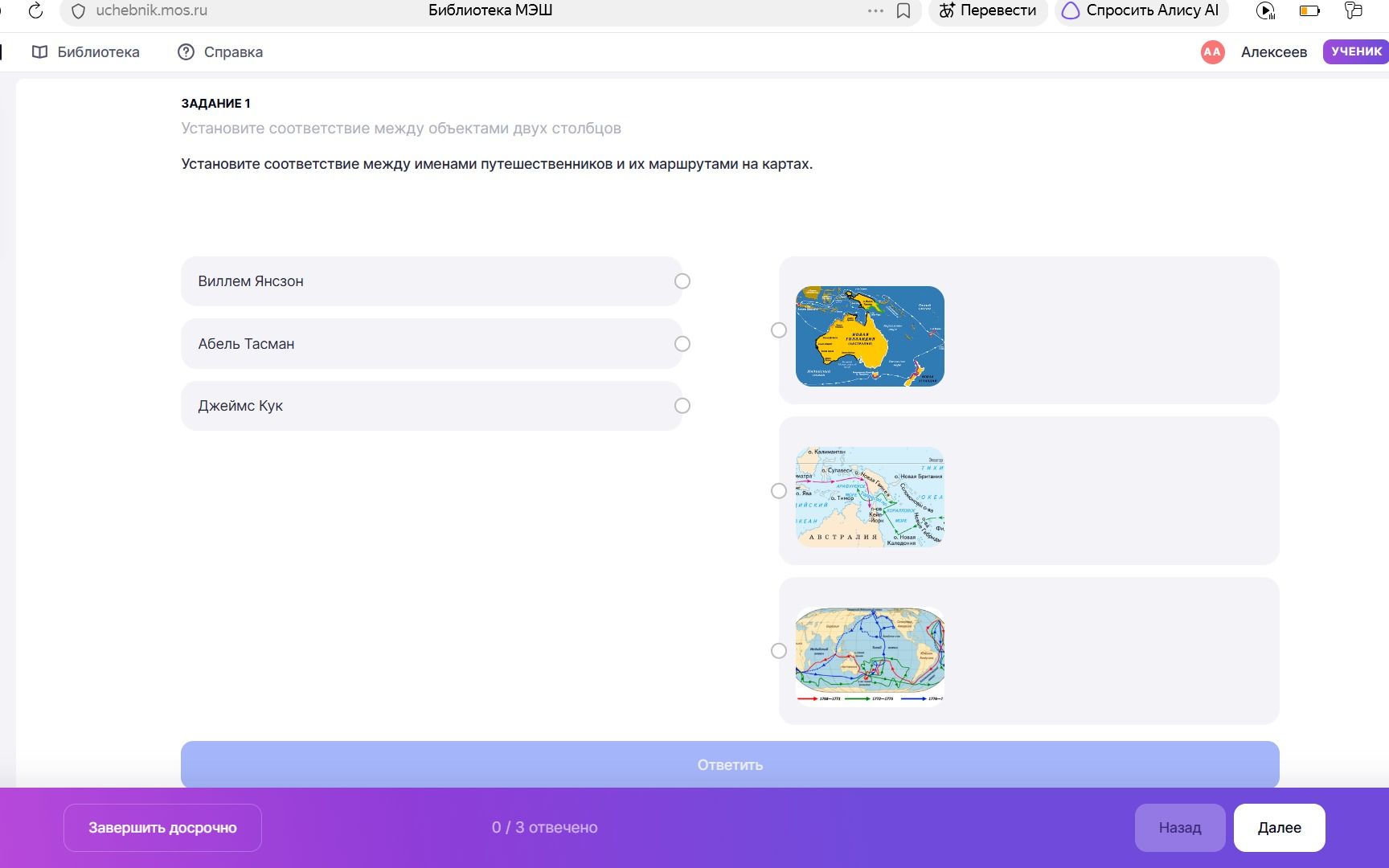This screenshot has height=868, width=1389.
Task: Click the Перевести translate button
Action: click(988, 10)
